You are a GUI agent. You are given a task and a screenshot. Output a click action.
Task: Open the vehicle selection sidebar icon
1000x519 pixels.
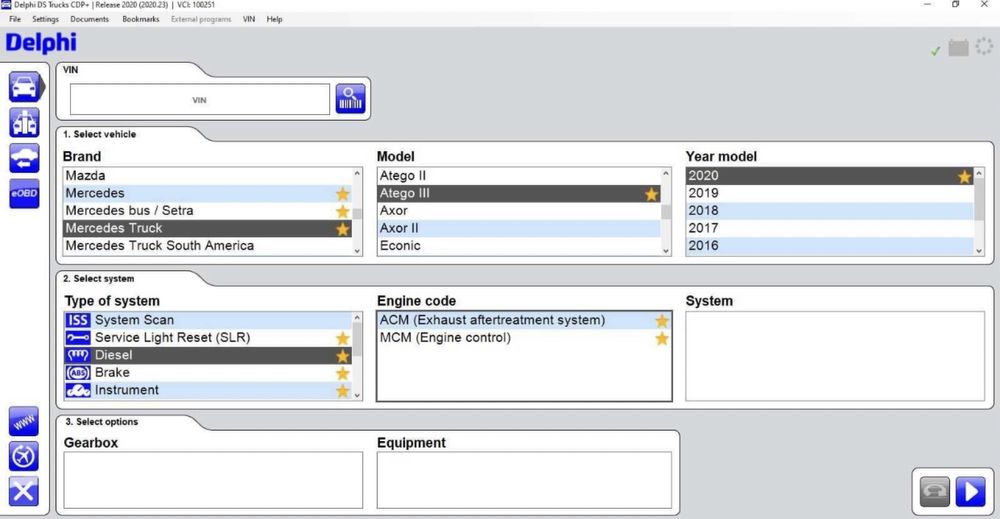coord(24,87)
